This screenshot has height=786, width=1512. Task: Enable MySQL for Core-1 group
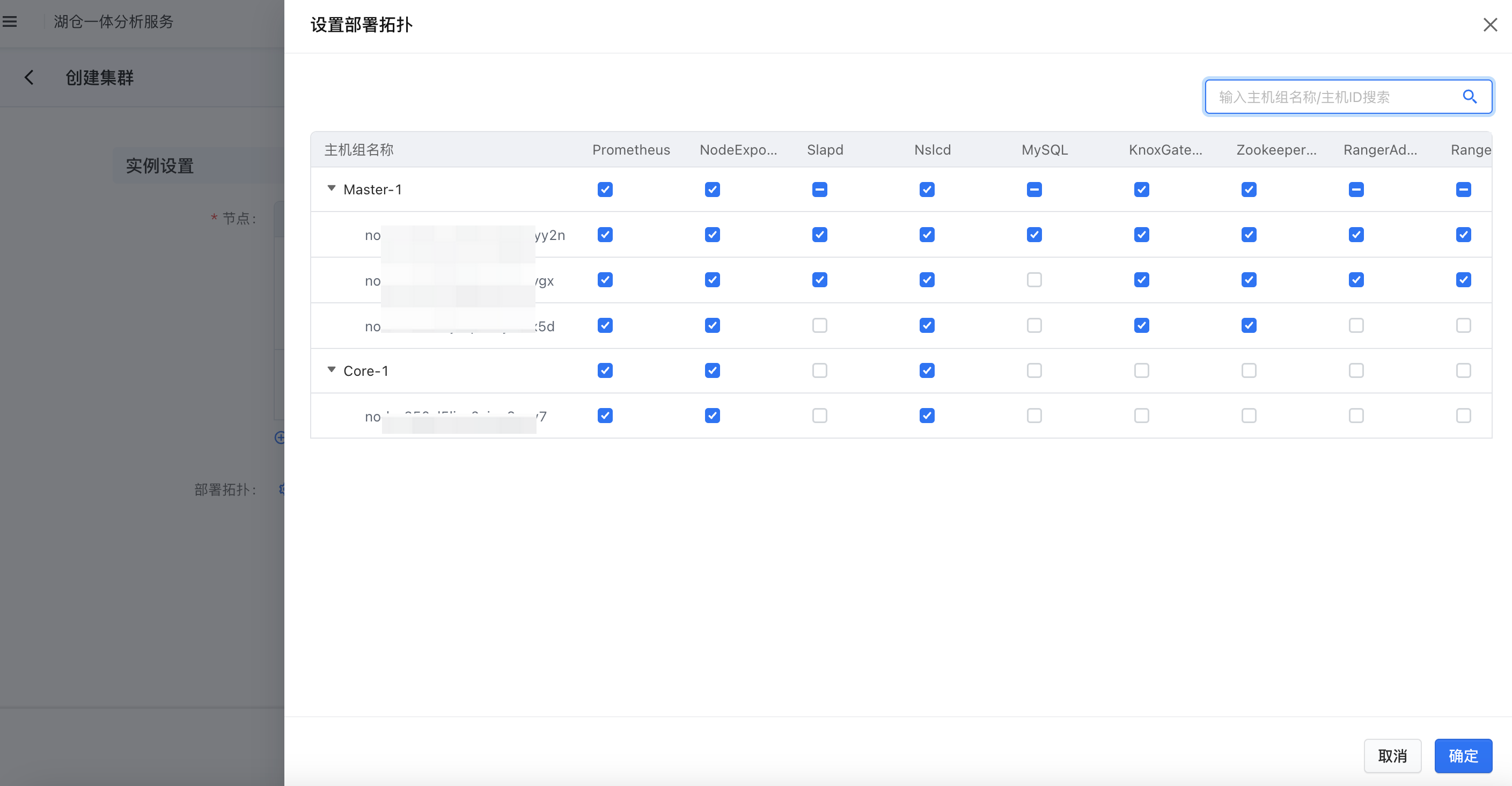[1034, 370]
